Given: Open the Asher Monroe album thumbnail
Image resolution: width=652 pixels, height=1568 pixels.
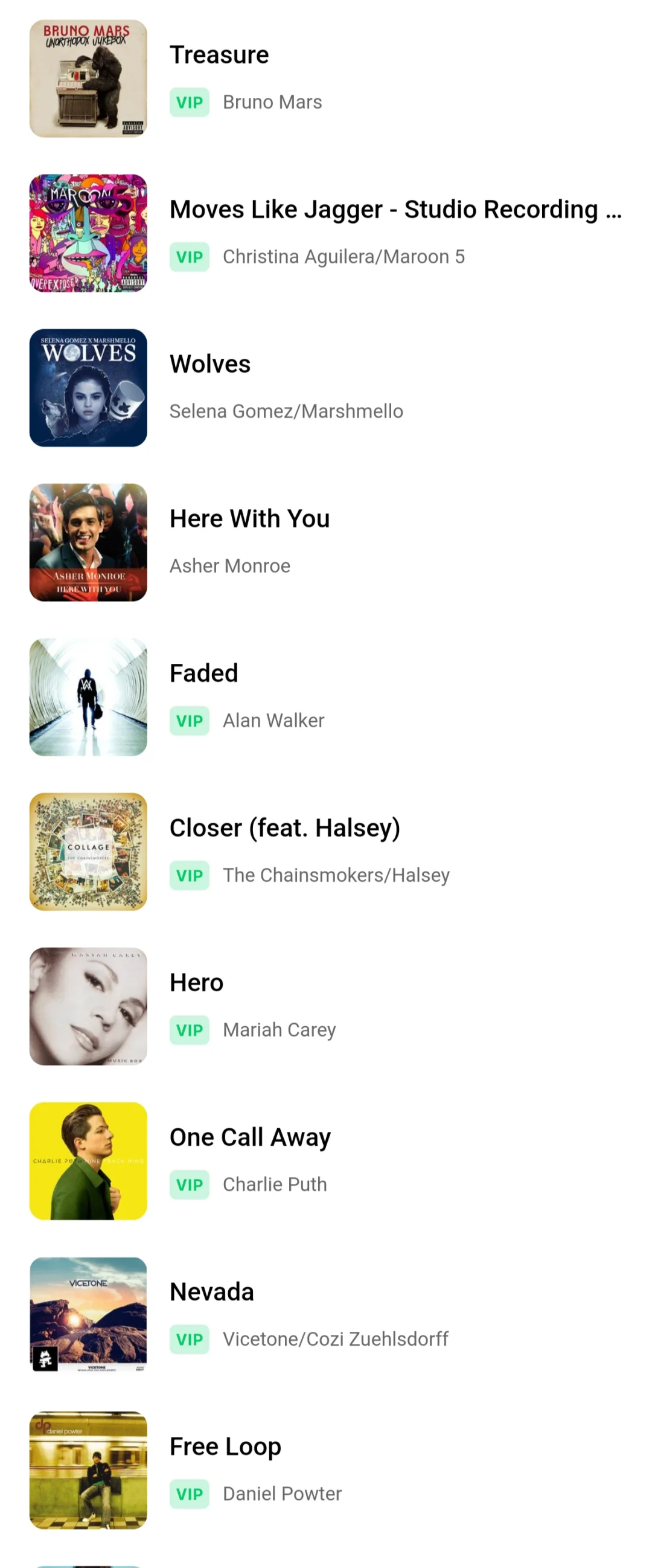Looking at the screenshot, I should click(88, 542).
